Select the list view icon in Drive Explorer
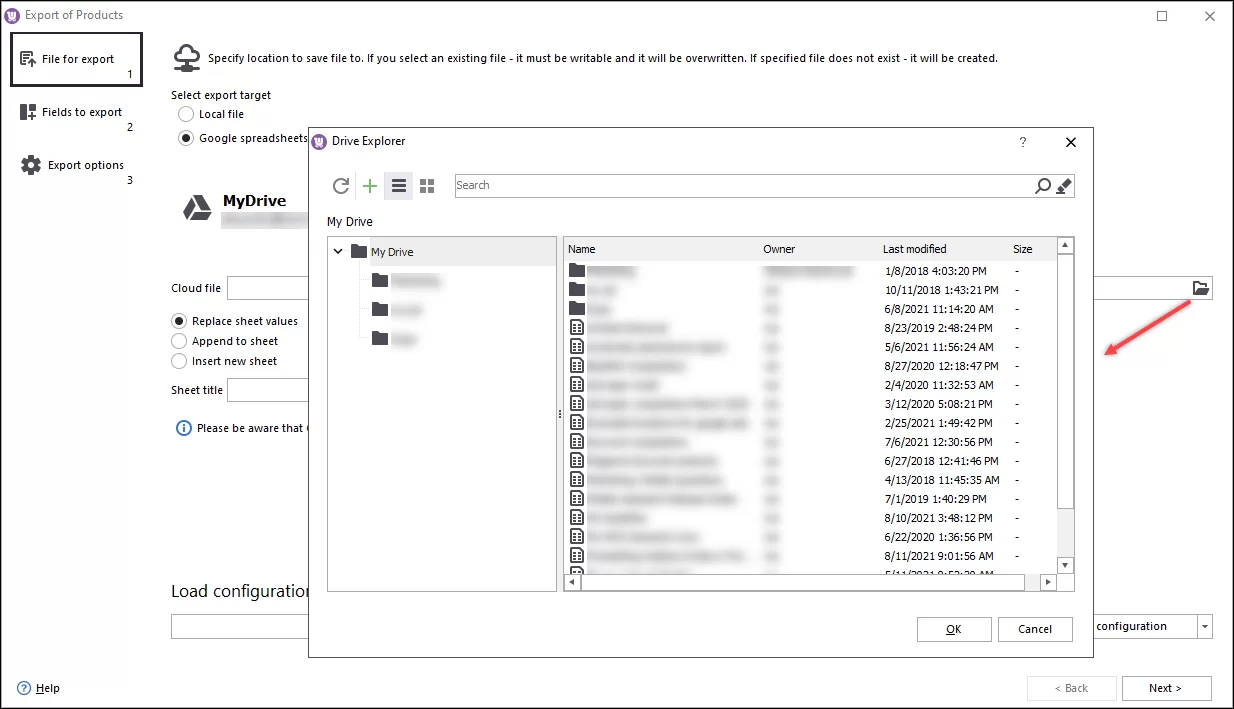 coord(398,185)
